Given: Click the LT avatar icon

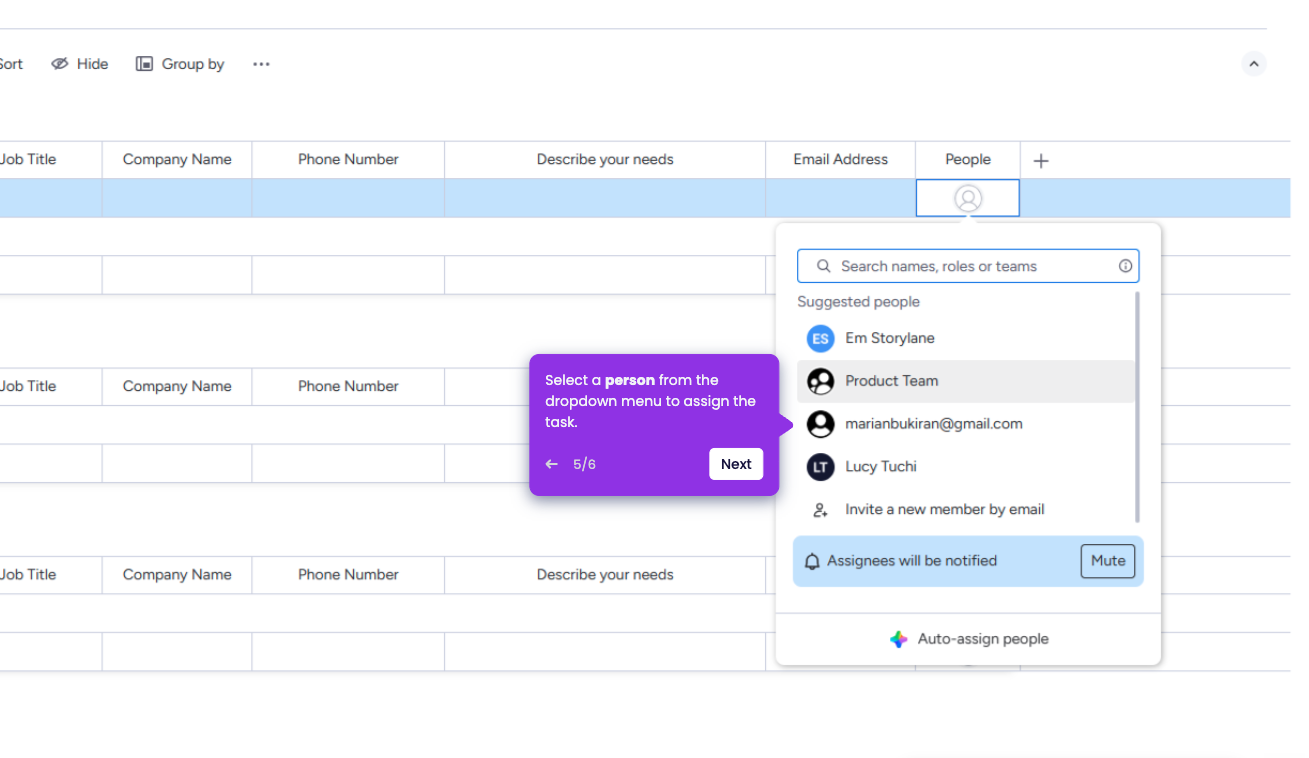Looking at the screenshot, I should pos(821,467).
